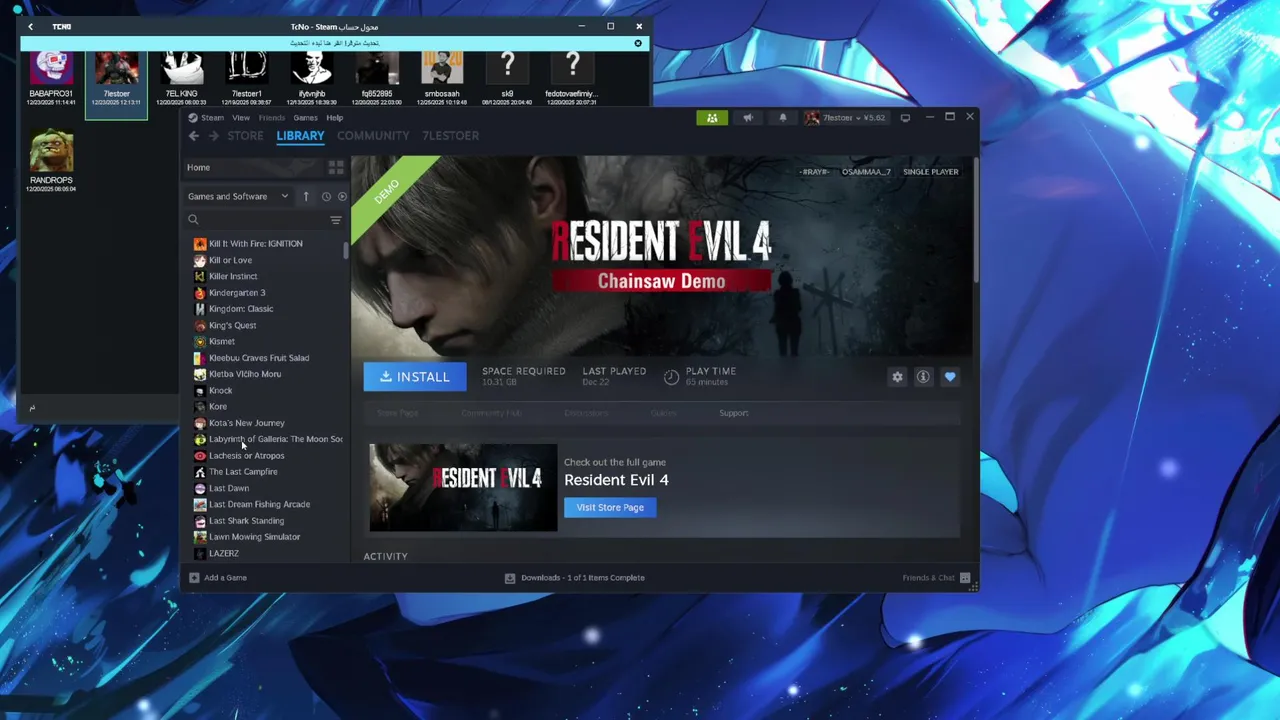Screen dimensions: 1280x720
Task: Click Visit Store Page button
Action: (x=610, y=508)
